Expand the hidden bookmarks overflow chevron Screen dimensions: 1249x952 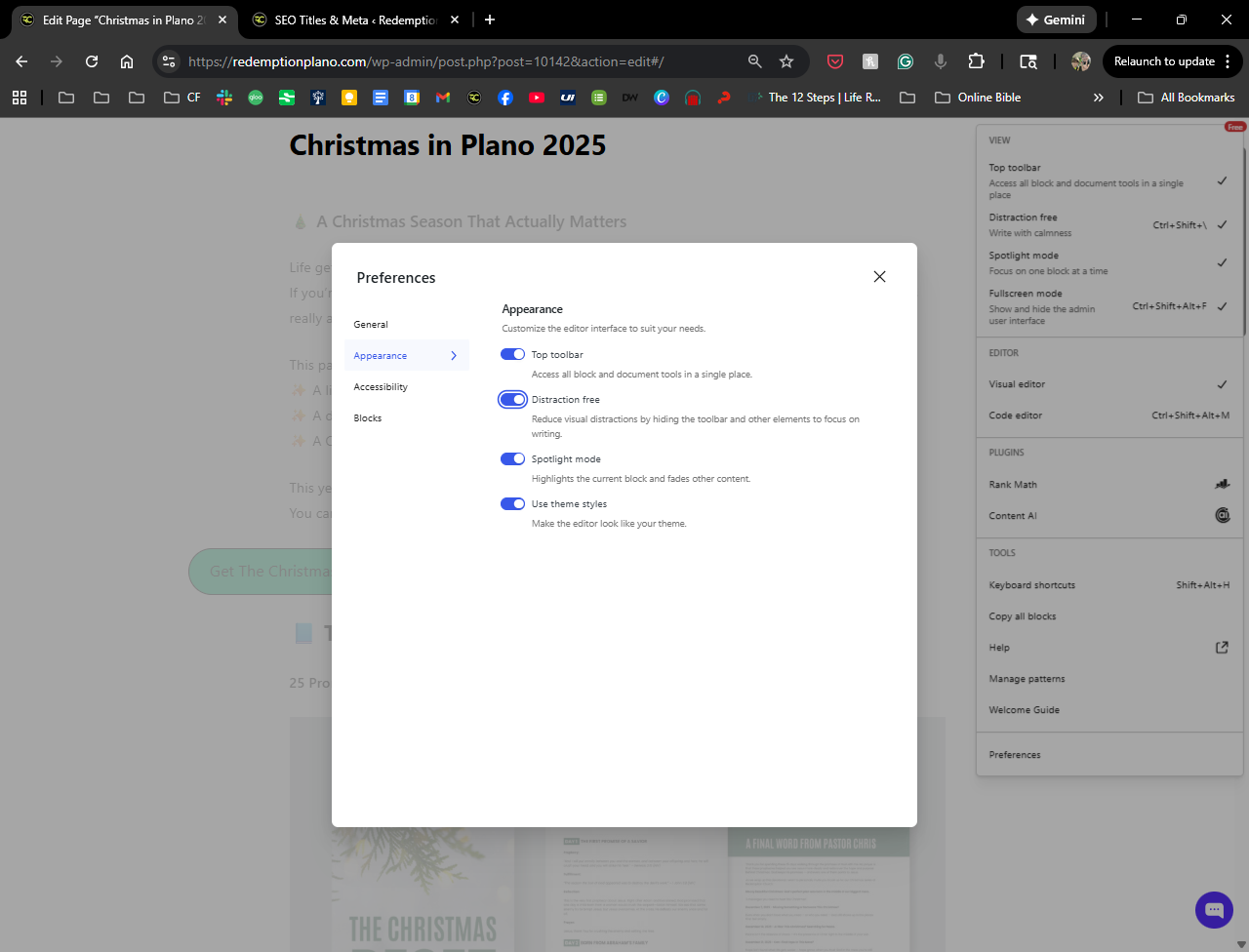click(1099, 98)
